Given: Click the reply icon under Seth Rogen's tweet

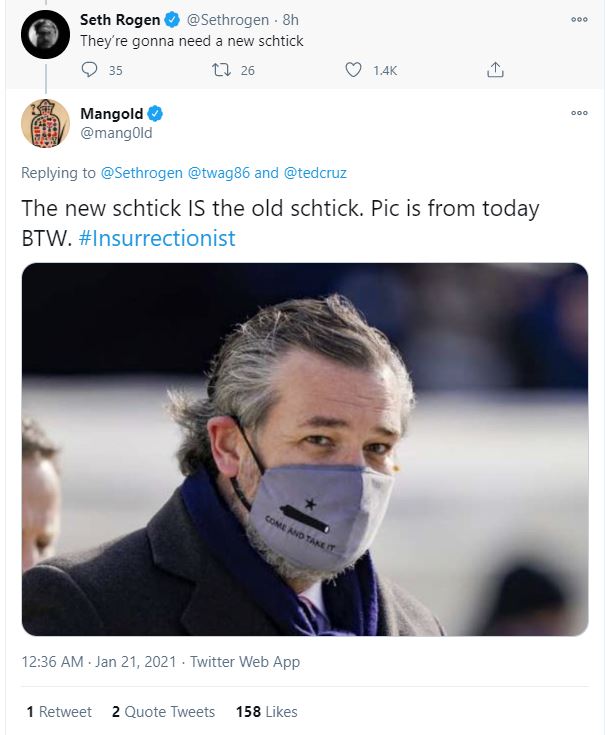Looking at the screenshot, I should pyautogui.click(x=90, y=70).
